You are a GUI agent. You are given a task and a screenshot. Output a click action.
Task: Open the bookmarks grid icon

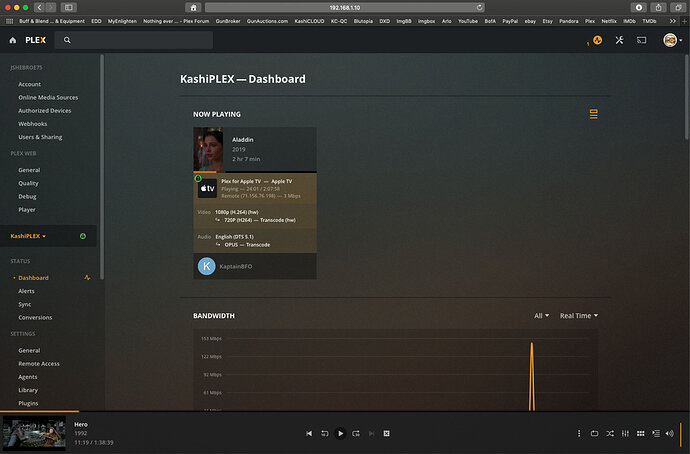coord(10,21)
